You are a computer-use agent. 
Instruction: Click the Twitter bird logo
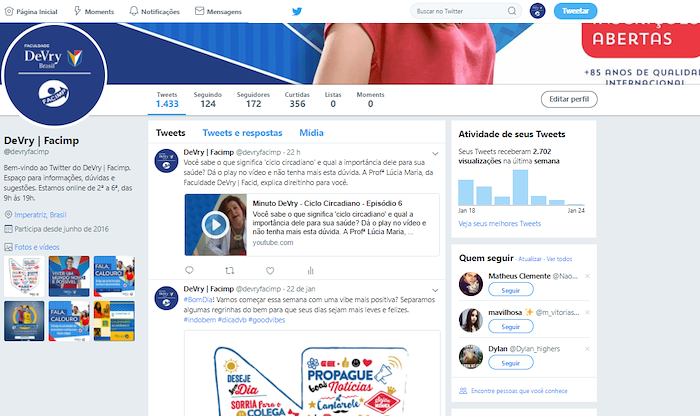297,12
